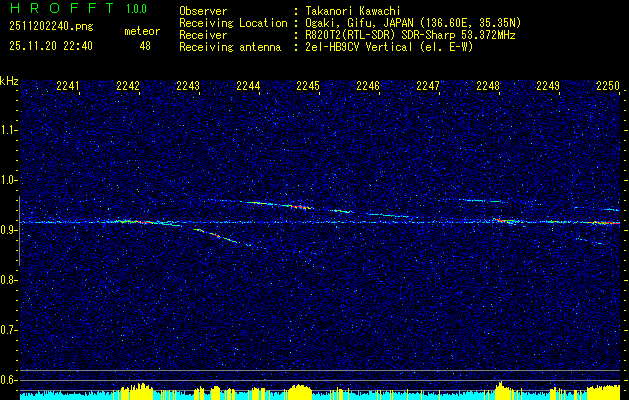This screenshot has height=400, width=629.
Task: Click the 2248 time marker
Action: (x=488, y=86)
